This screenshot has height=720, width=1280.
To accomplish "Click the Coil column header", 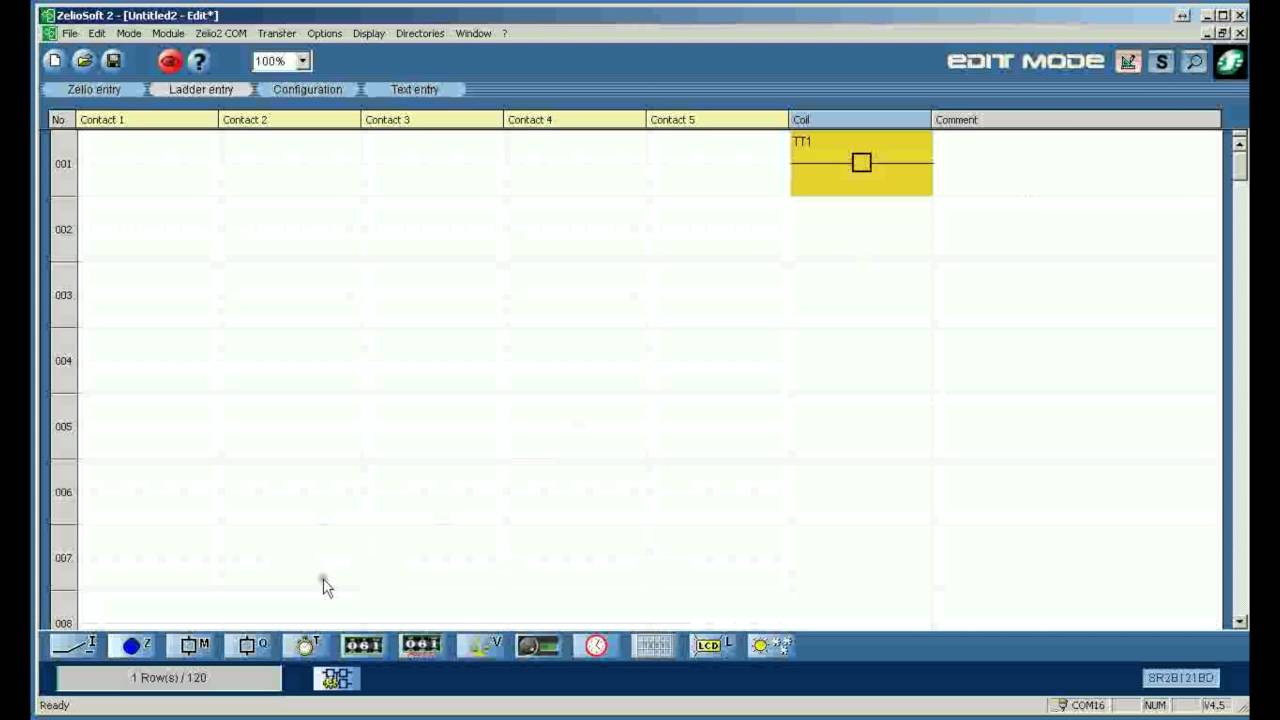I will pyautogui.click(x=861, y=120).
